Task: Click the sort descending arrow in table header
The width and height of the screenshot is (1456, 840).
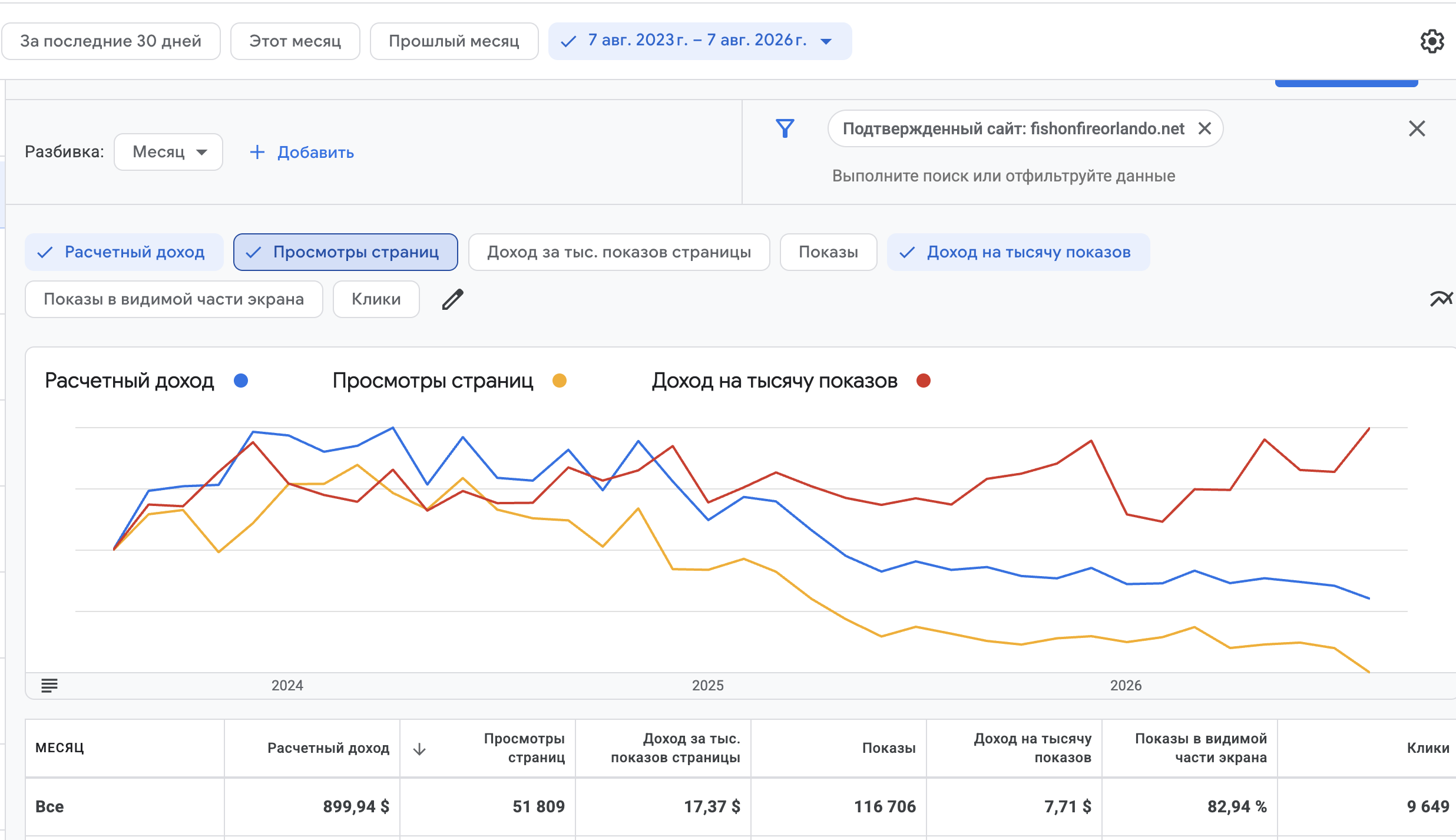Action: [x=419, y=749]
